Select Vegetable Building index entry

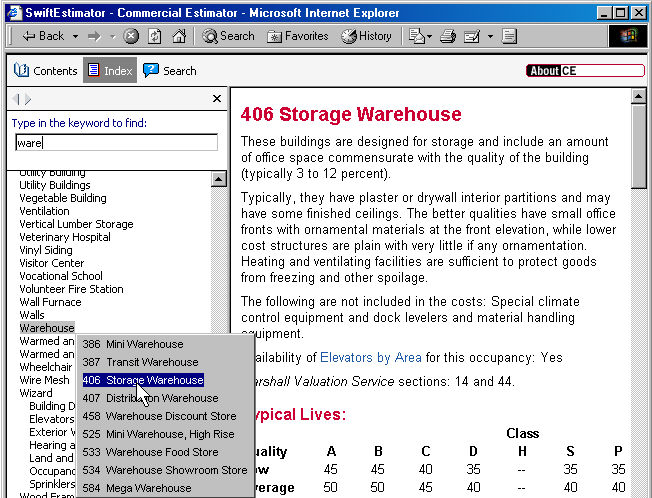pos(63,198)
